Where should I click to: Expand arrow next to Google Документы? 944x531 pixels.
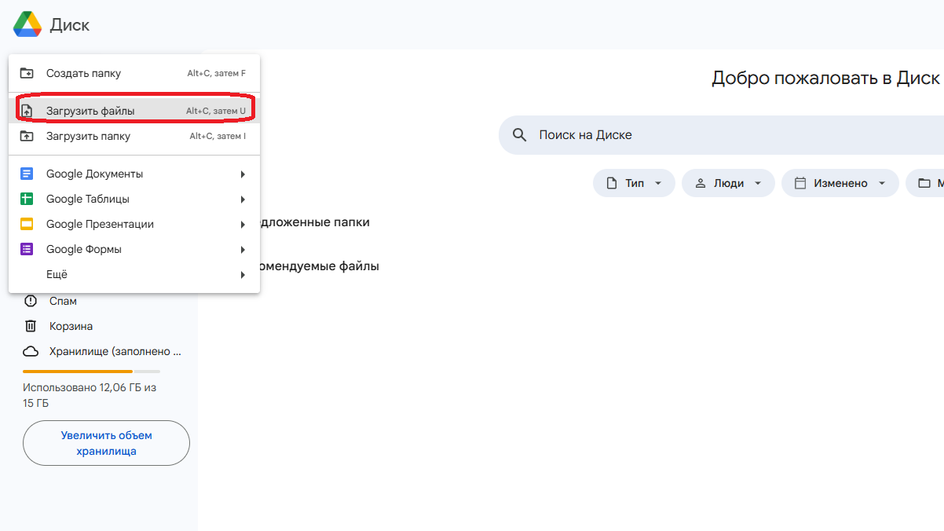[x=243, y=174]
